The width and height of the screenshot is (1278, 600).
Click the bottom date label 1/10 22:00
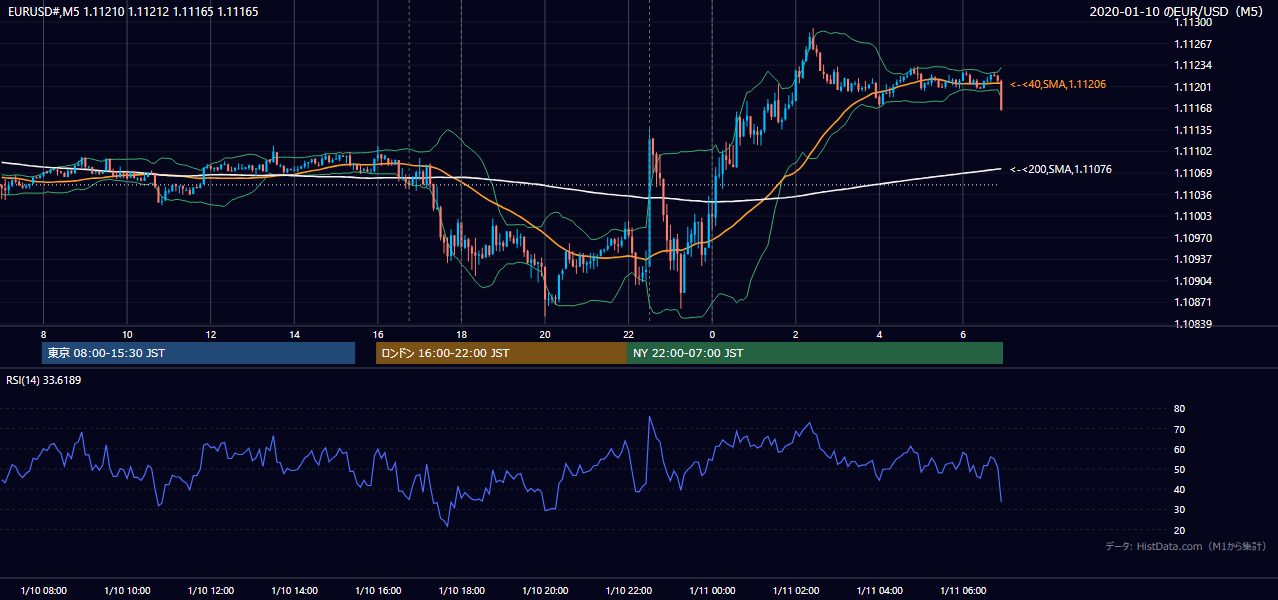[628, 591]
